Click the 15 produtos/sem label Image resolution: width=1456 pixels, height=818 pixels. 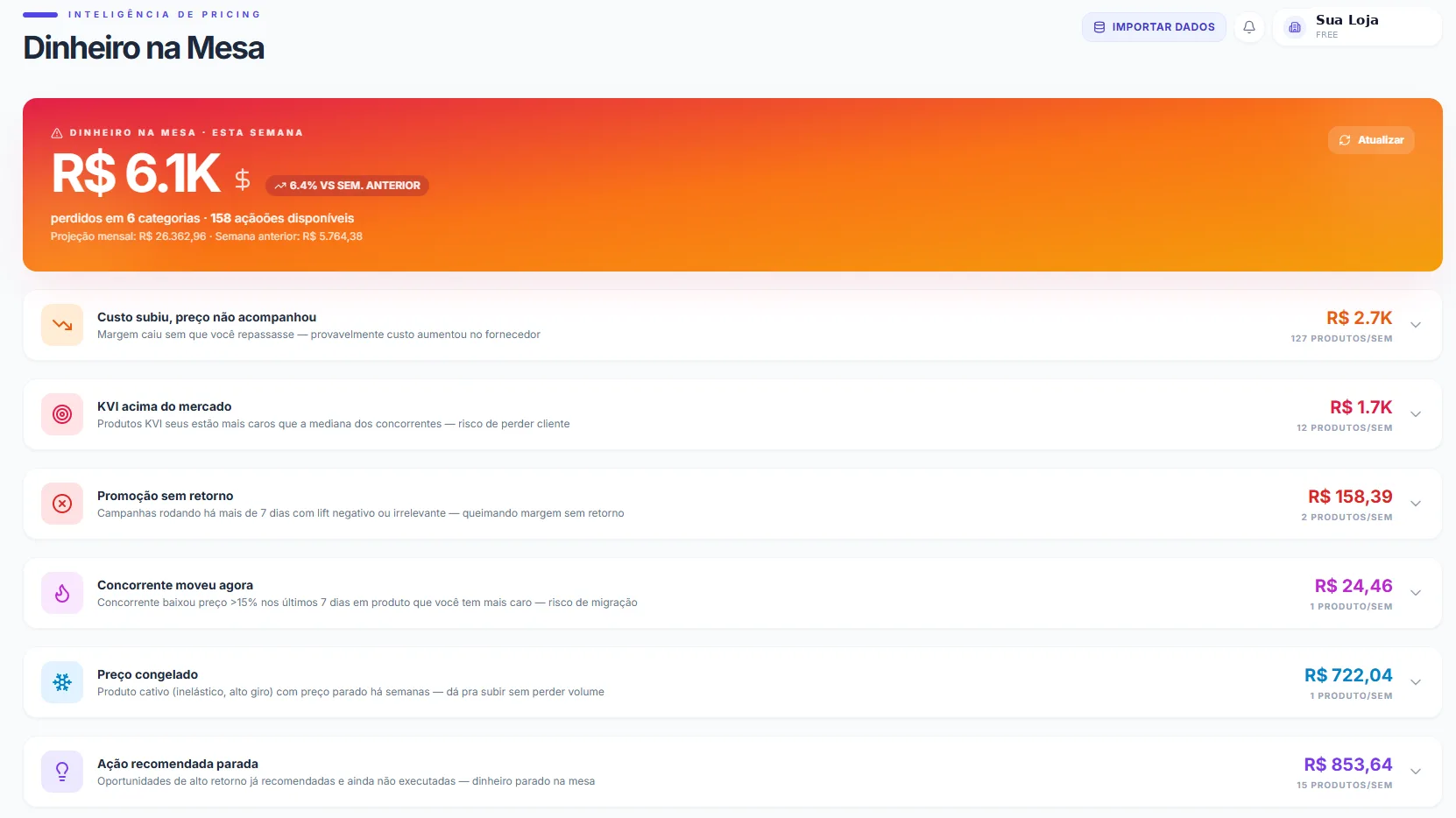[x=1344, y=786]
